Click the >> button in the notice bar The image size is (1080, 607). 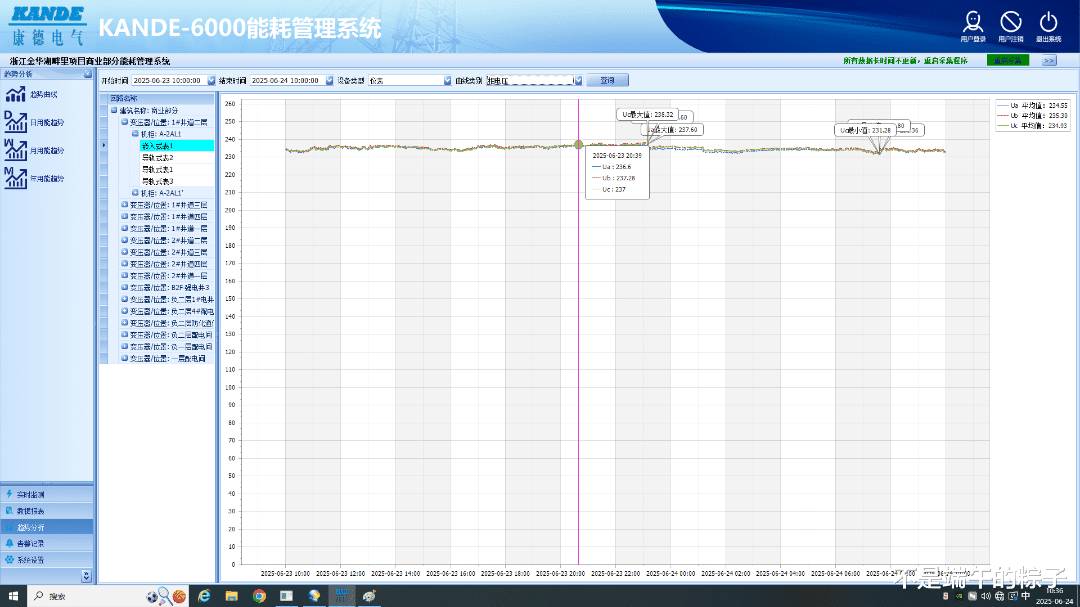(x=1049, y=61)
